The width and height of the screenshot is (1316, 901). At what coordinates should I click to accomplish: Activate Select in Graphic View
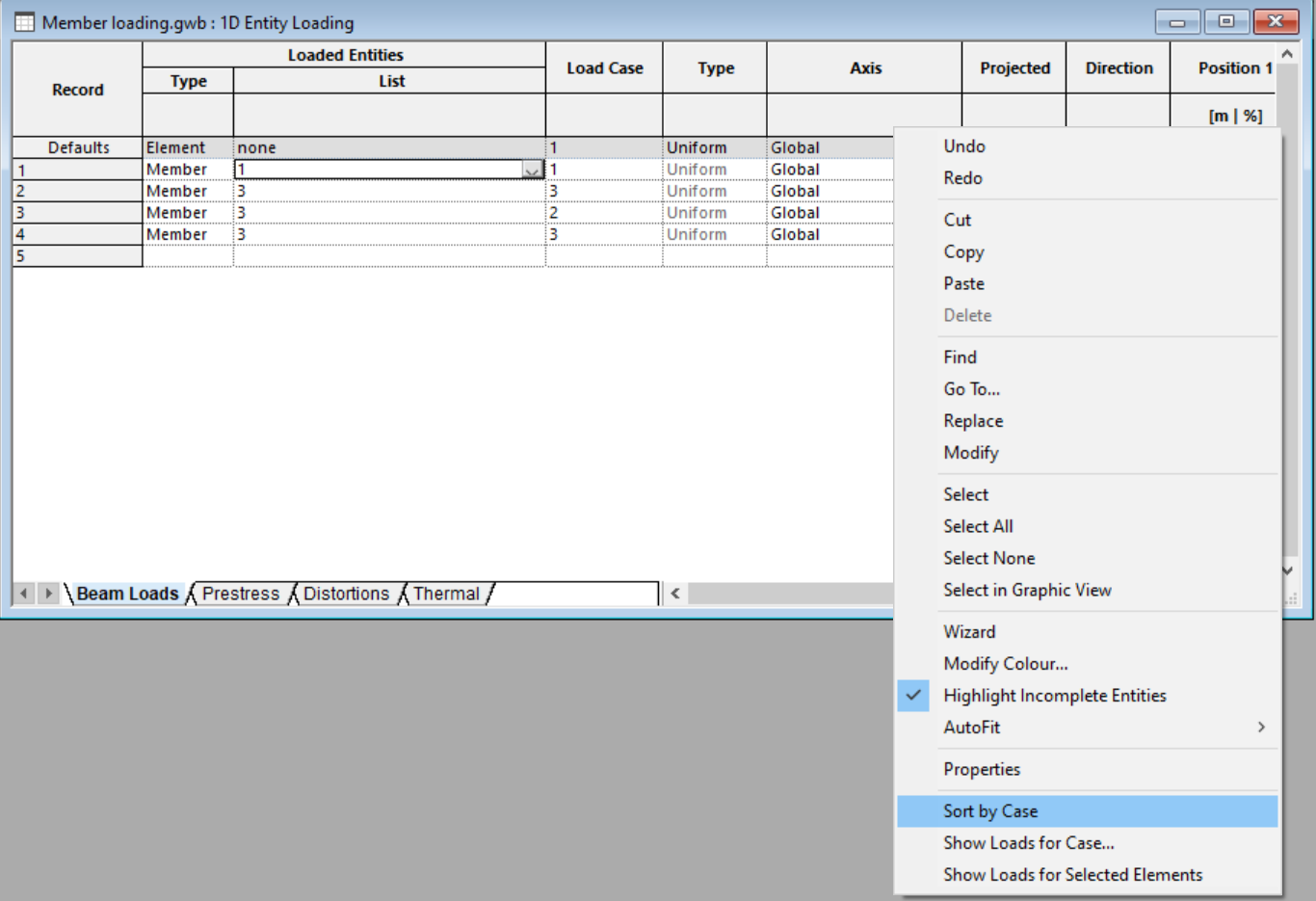coord(1027,590)
